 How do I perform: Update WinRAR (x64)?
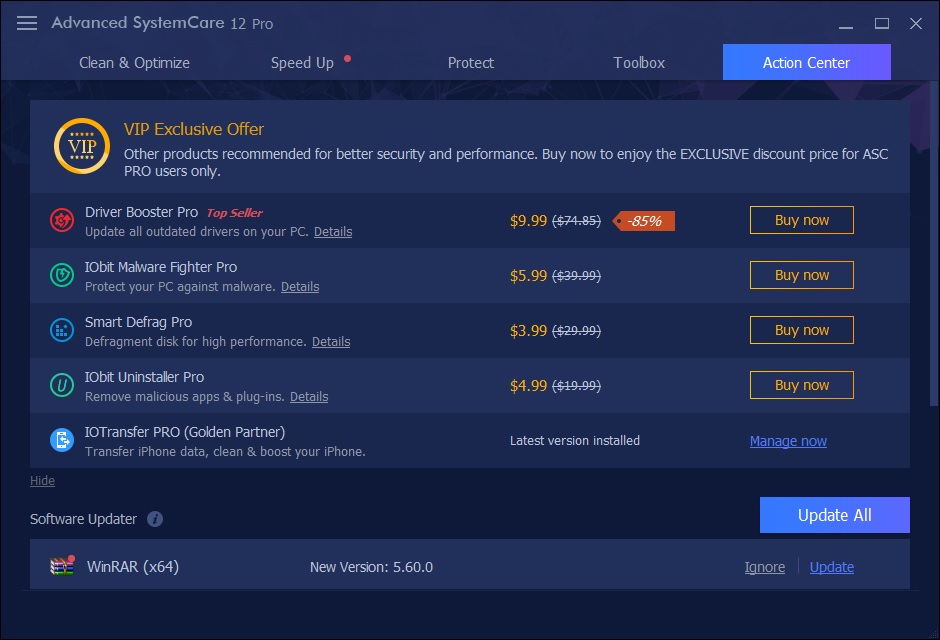[x=831, y=567]
